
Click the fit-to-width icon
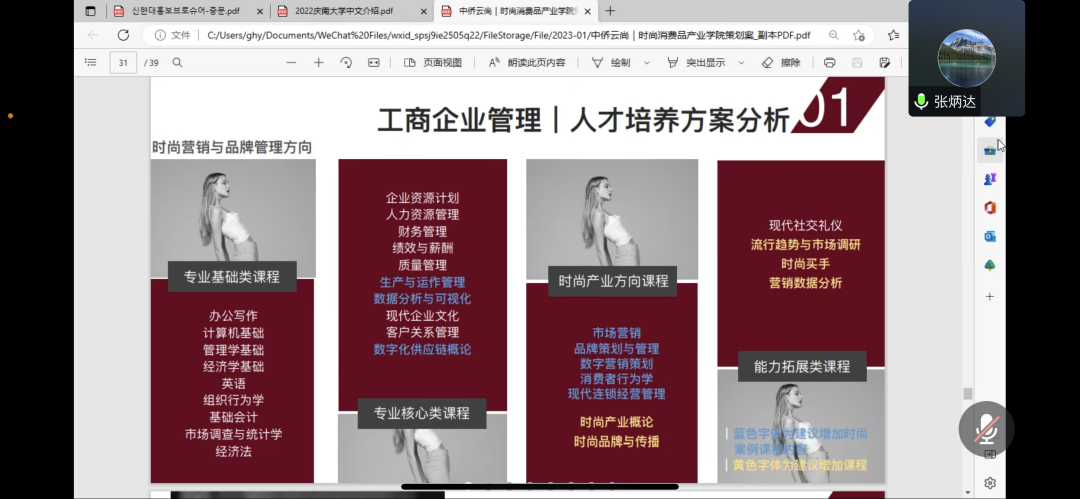click(374, 62)
